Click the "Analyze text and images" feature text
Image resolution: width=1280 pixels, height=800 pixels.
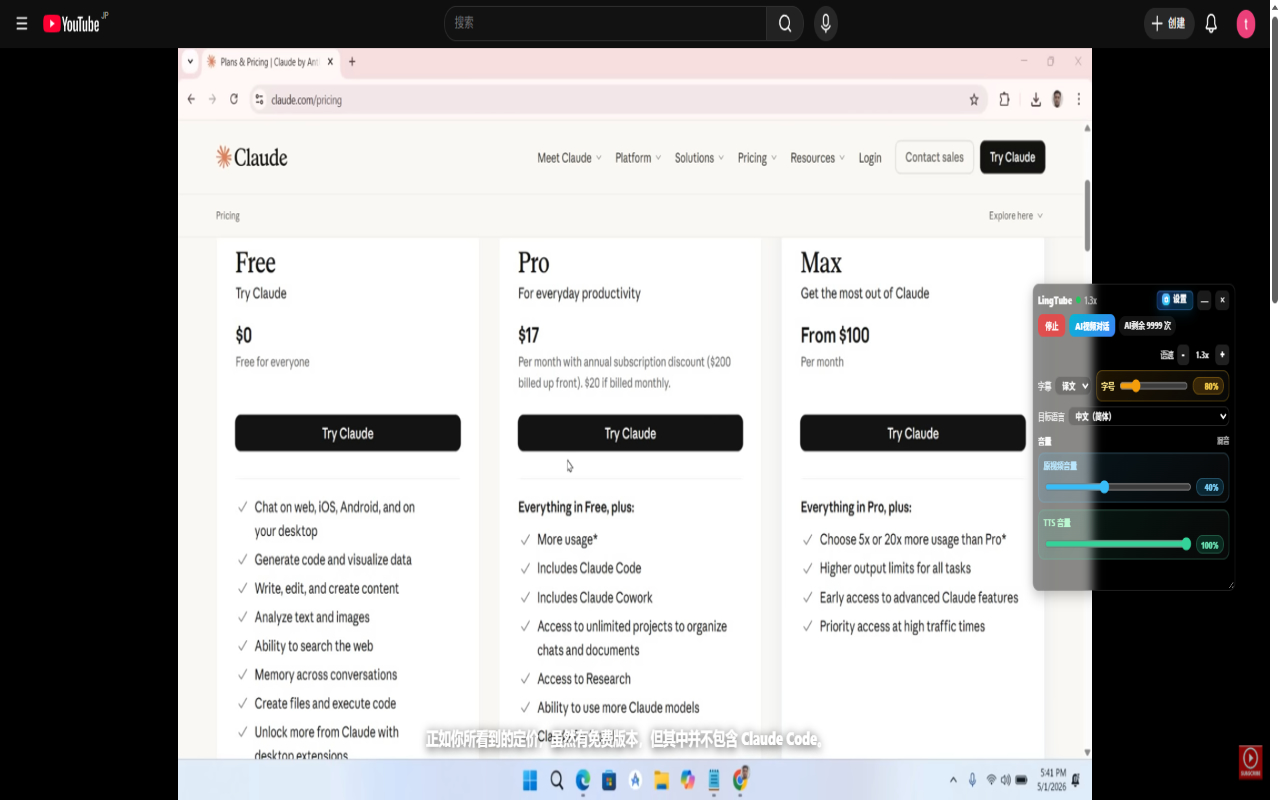[312, 618]
